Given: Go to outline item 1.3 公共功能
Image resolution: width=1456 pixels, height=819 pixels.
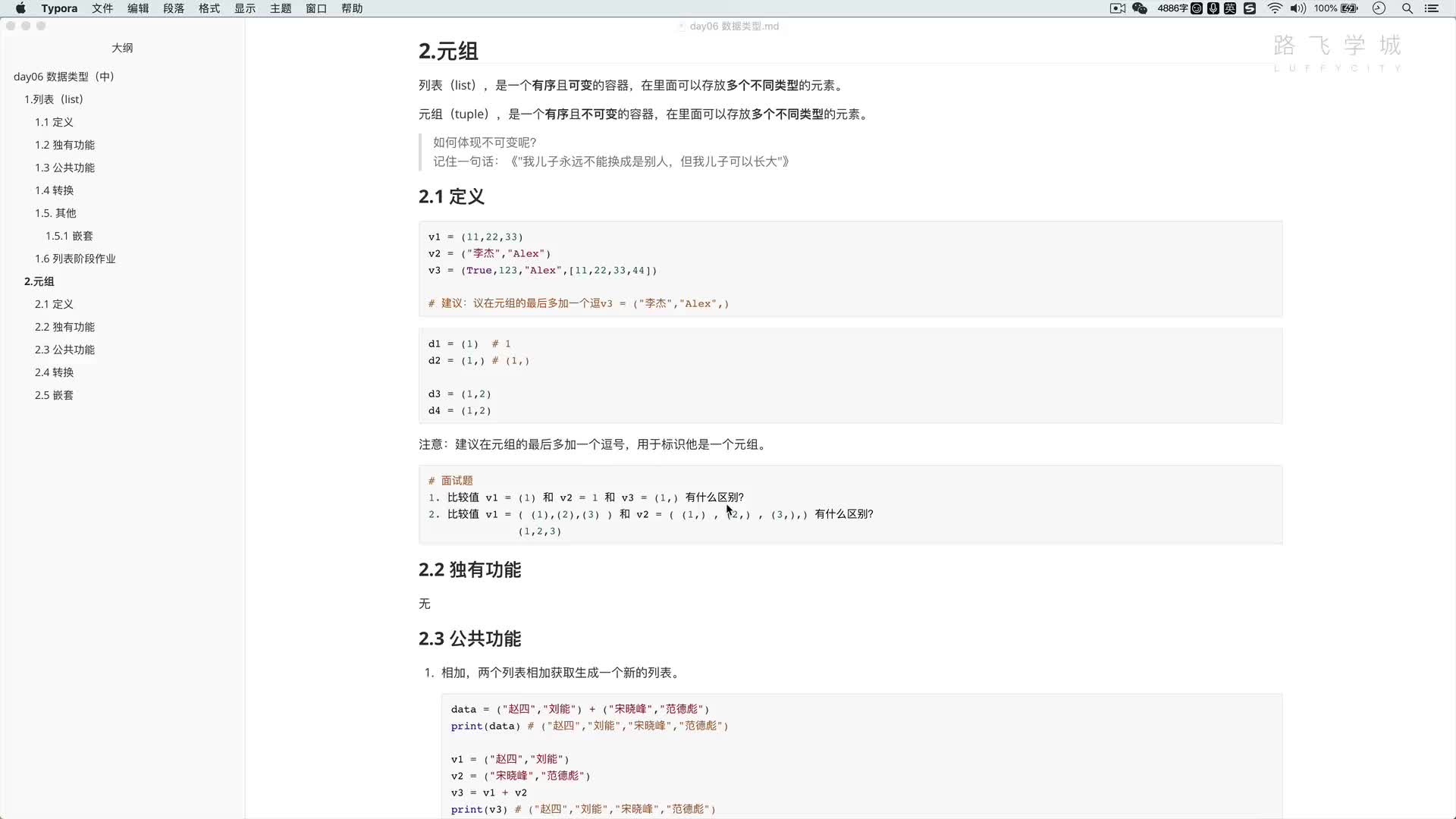Looking at the screenshot, I should (64, 168).
